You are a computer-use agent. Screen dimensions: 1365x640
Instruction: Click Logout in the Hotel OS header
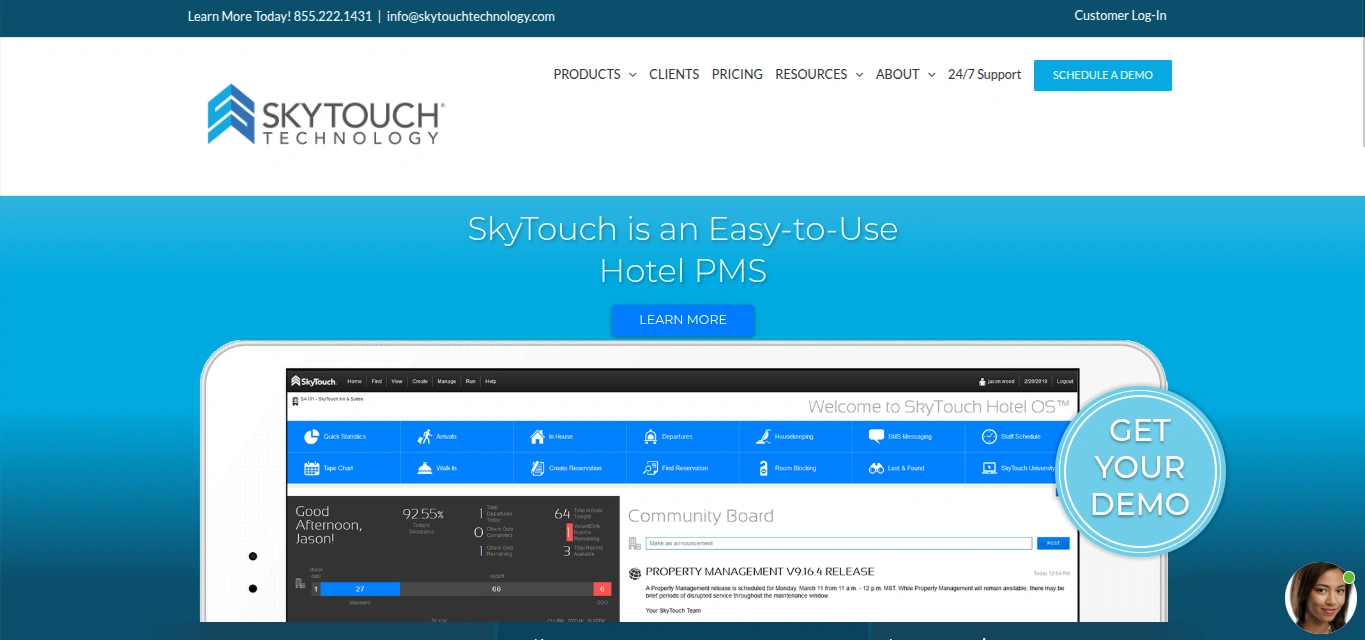[1065, 381]
